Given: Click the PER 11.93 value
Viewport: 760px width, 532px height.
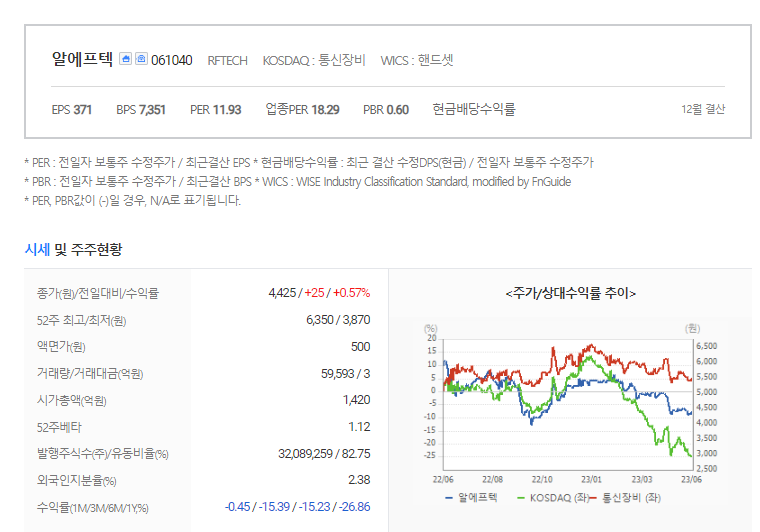Looking at the screenshot, I should 215,110.
